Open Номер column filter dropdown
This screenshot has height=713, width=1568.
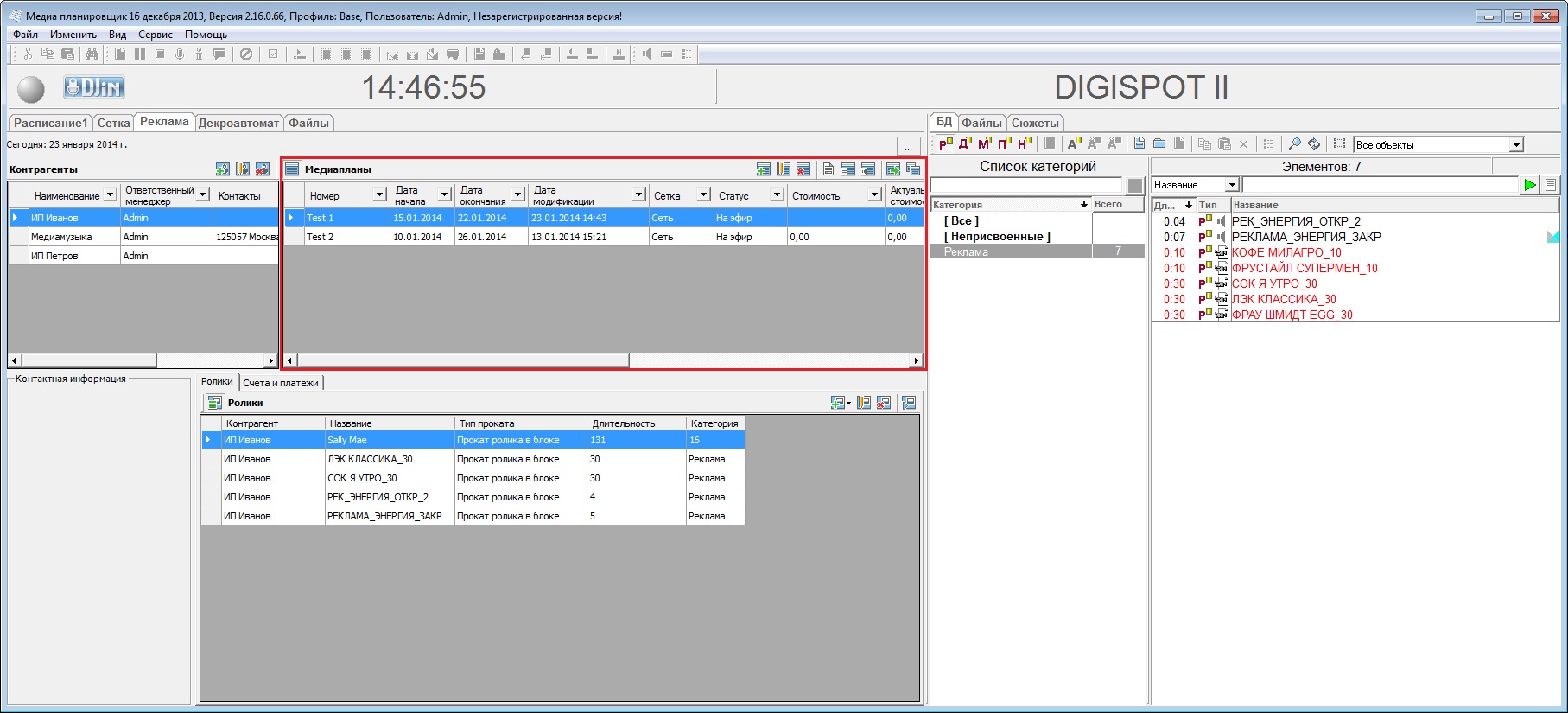(x=379, y=195)
